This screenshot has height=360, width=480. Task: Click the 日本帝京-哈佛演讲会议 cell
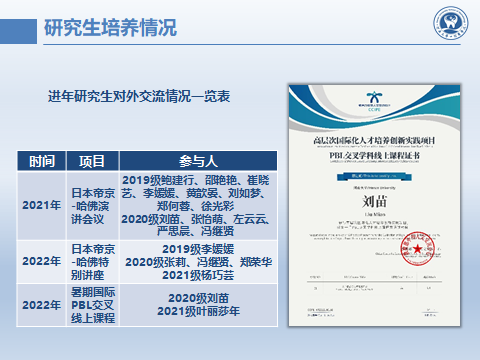point(92,205)
